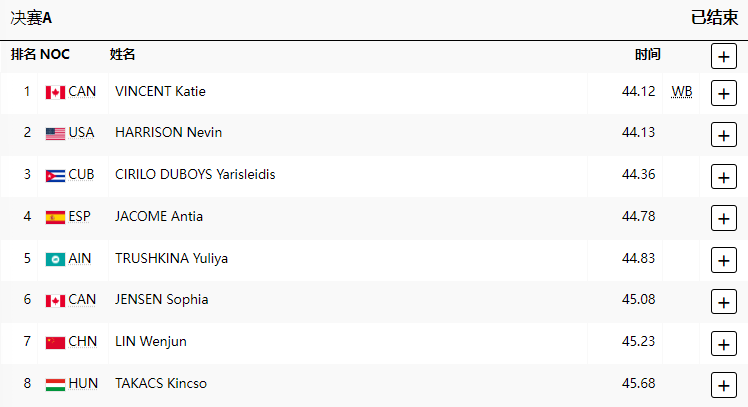Expand all rows with header plus button
The image size is (748, 407).
[x=723, y=56]
